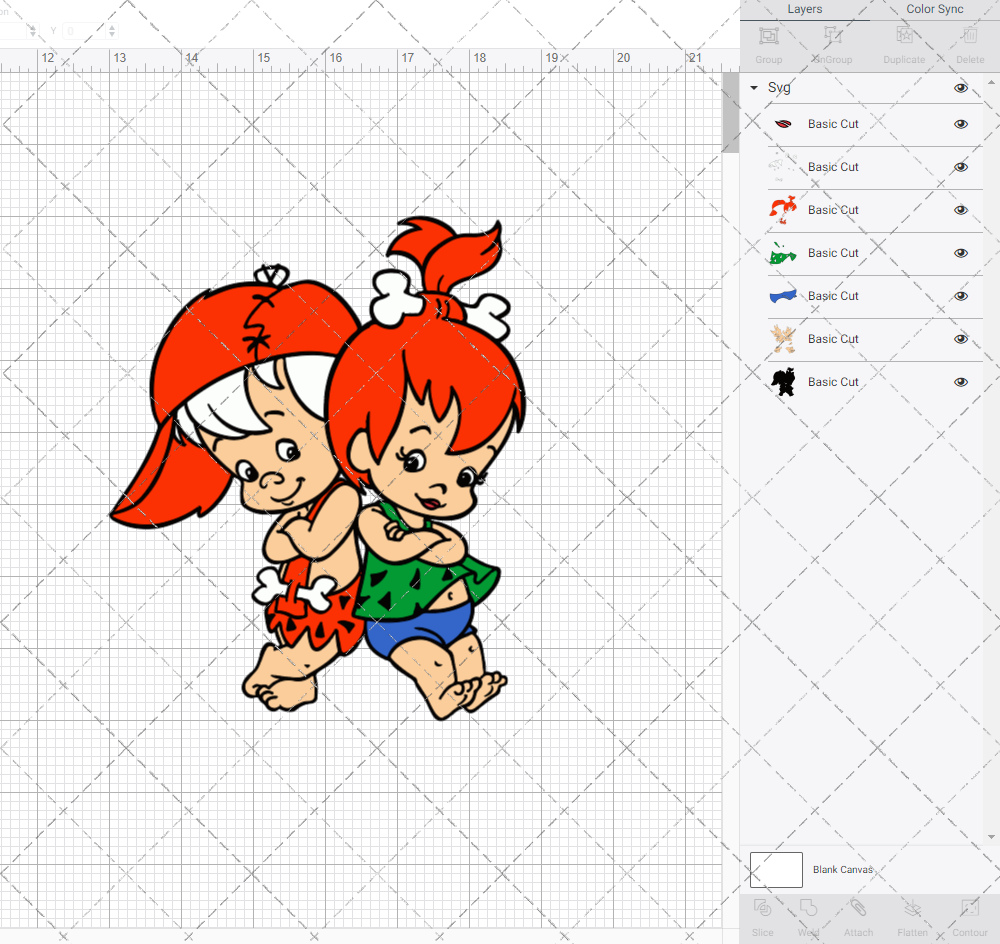Click the UnGroup icon

coord(832,36)
